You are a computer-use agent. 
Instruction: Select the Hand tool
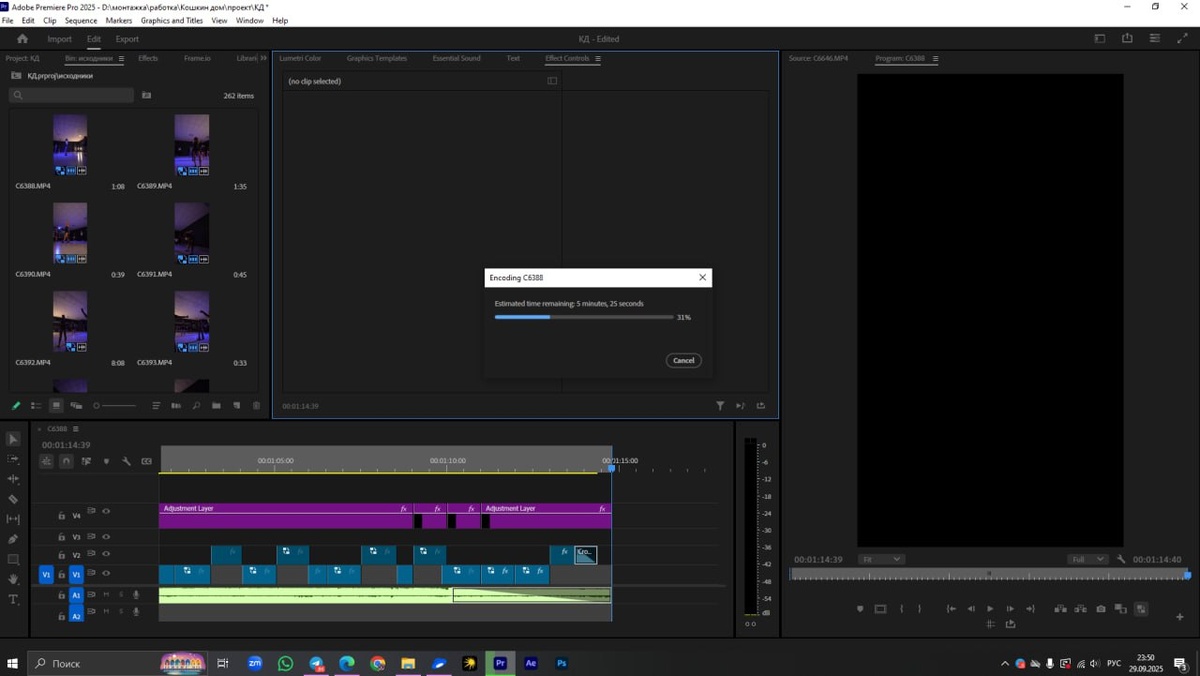click(x=13, y=579)
